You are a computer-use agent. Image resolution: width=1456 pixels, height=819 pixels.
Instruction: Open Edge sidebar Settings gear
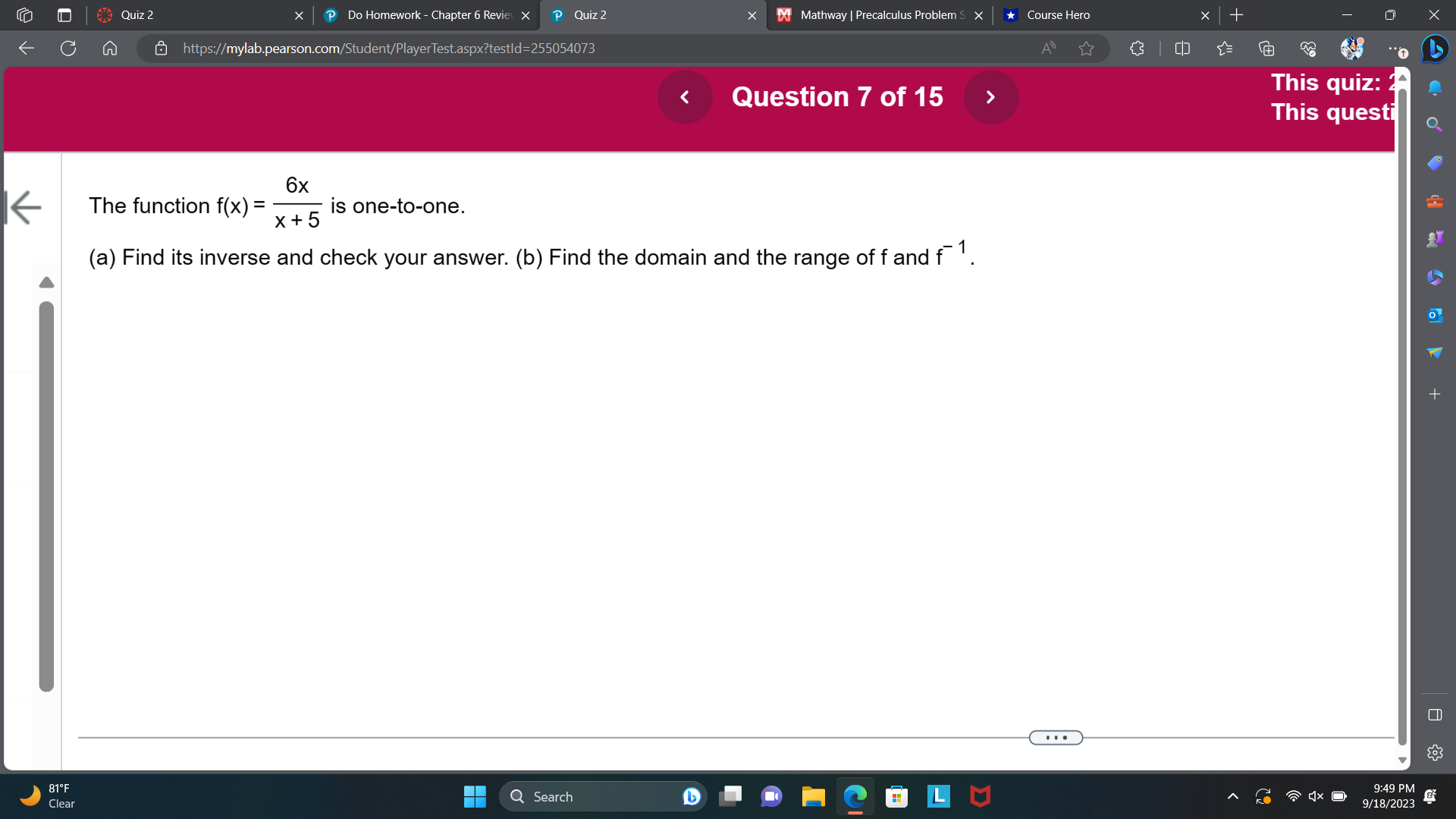[x=1435, y=752]
